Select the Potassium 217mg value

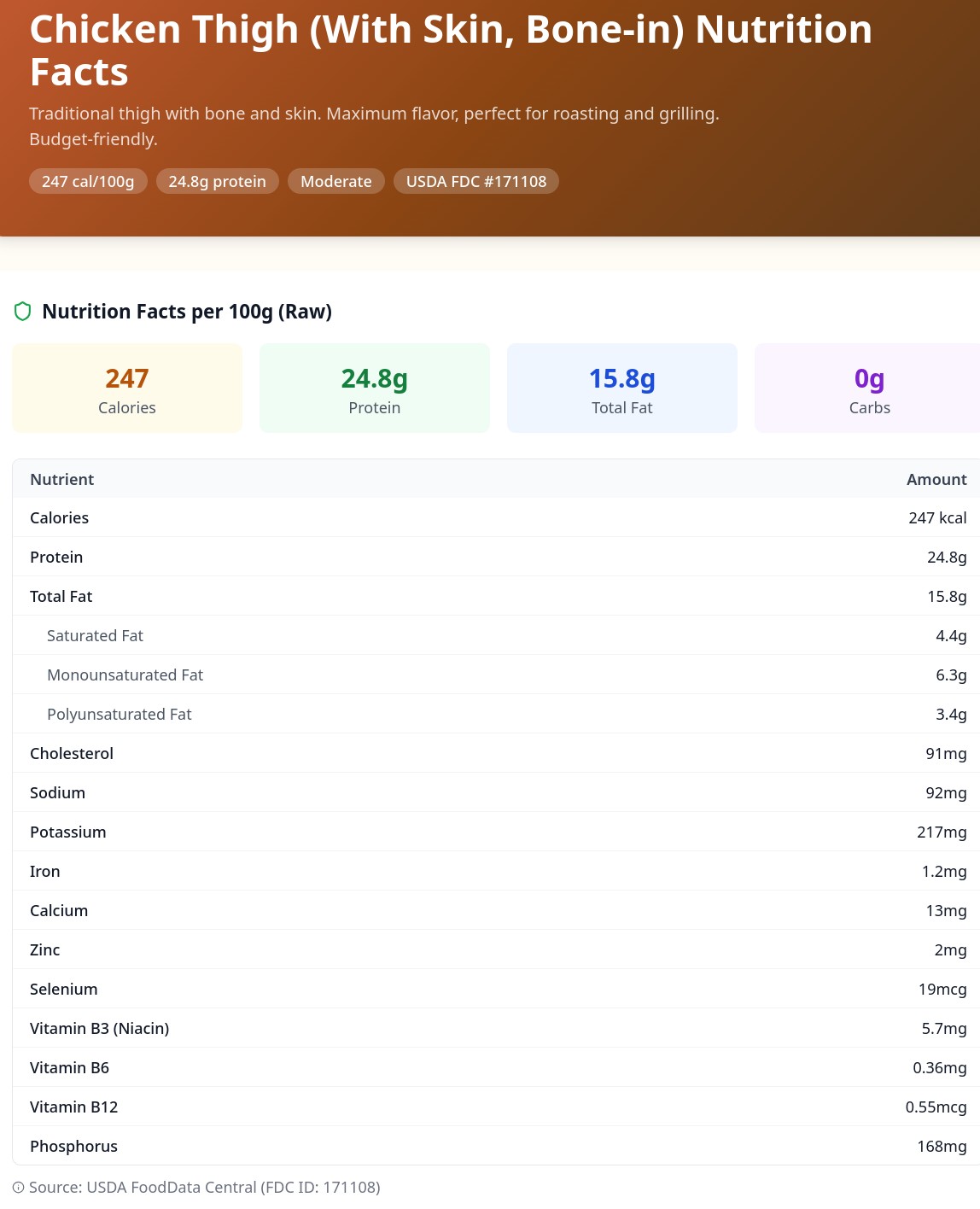tap(942, 832)
